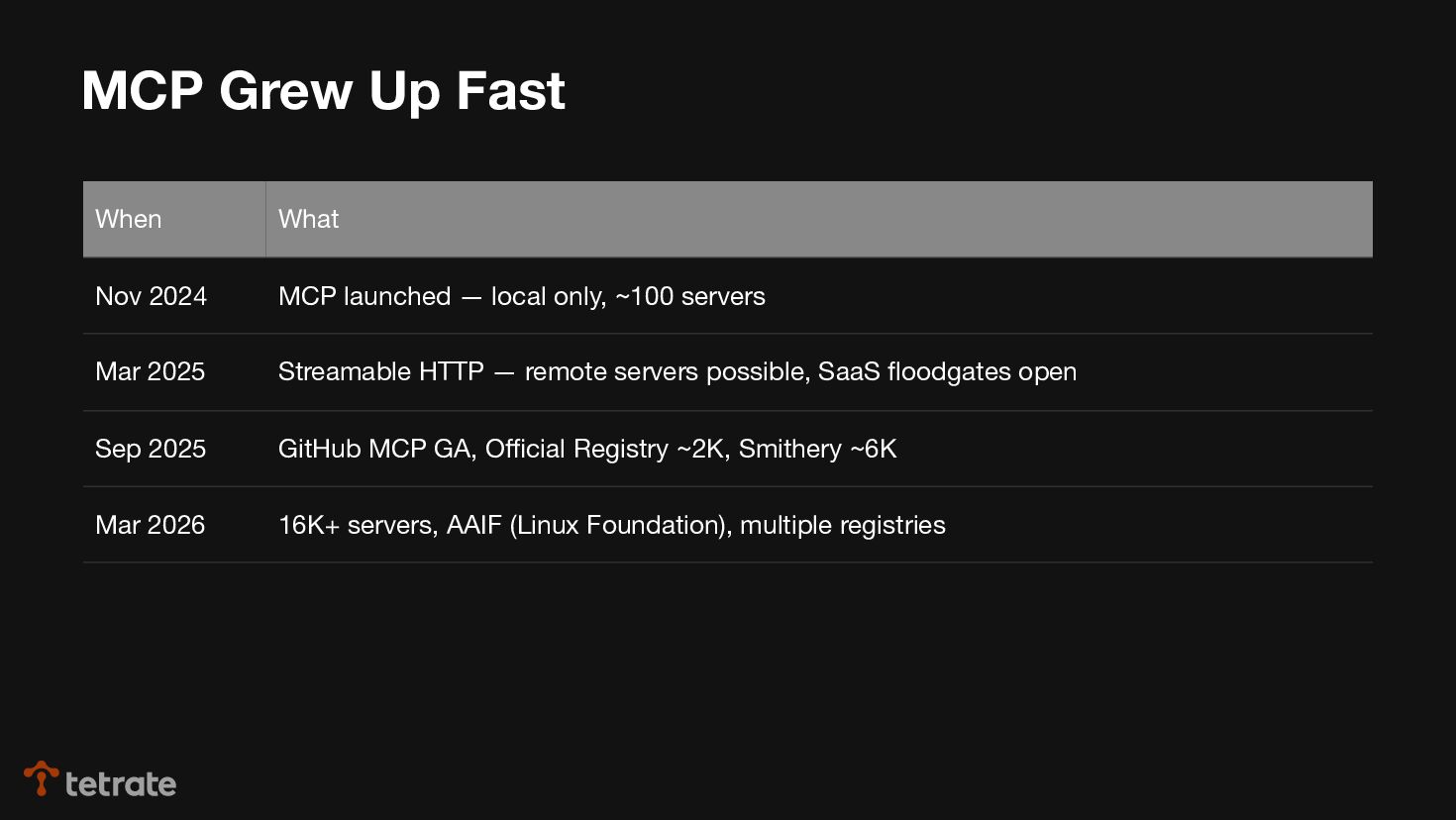Click the What column header
Viewport: 1456px width, 820px height.
click(x=309, y=219)
